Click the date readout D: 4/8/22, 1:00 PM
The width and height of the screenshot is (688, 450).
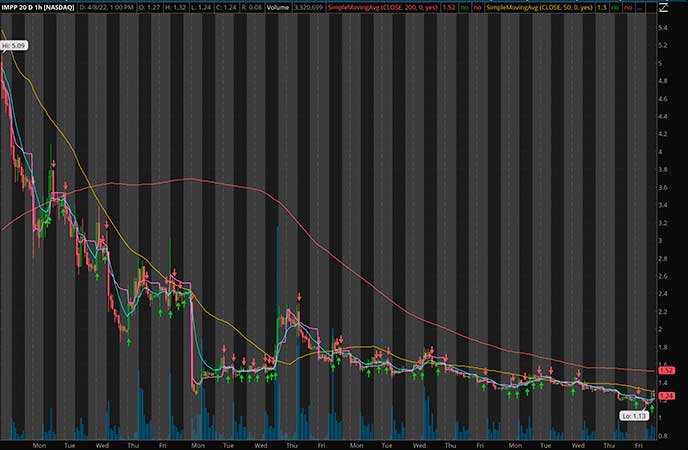(107, 7)
